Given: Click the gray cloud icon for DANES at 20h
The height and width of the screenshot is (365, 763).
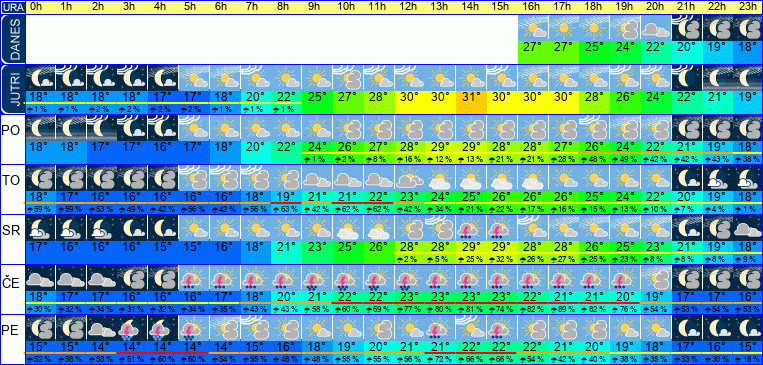Looking at the screenshot, I should (655, 28).
